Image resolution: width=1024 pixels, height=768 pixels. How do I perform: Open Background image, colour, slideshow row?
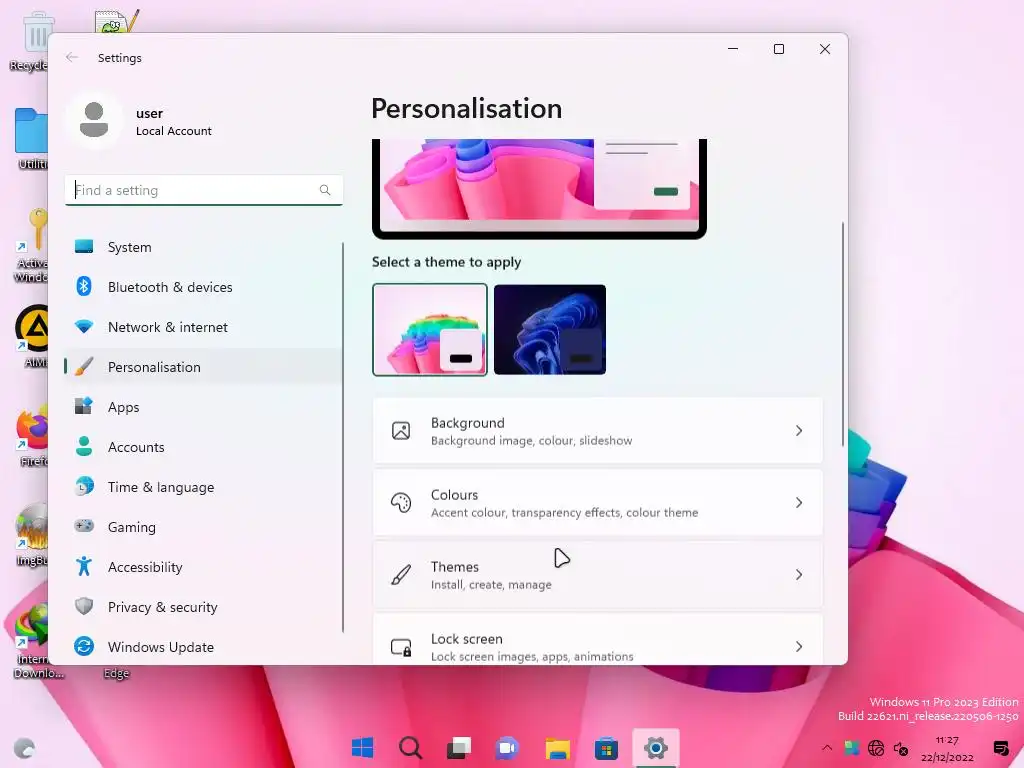coord(598,430)
